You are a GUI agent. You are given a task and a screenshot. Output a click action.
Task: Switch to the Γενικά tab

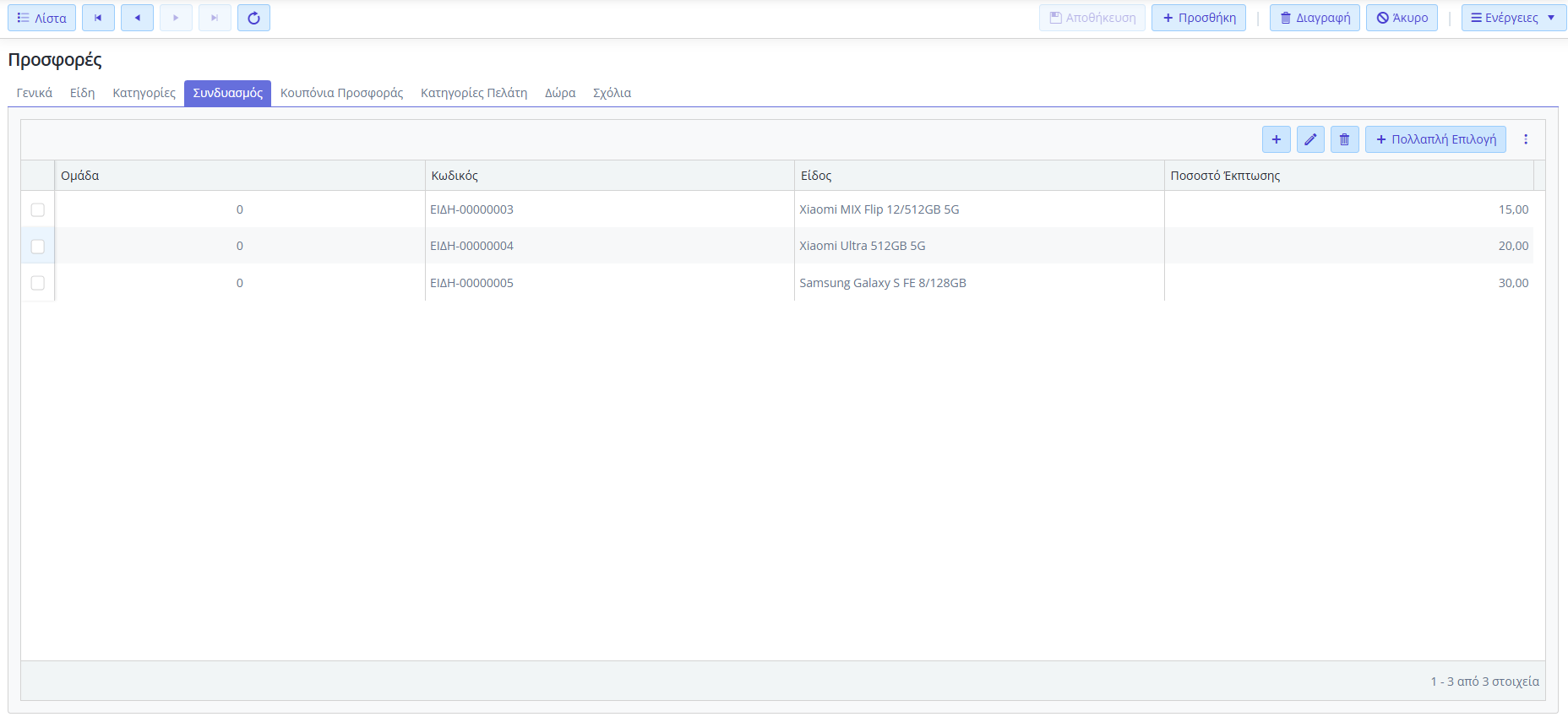pos(35,93)
